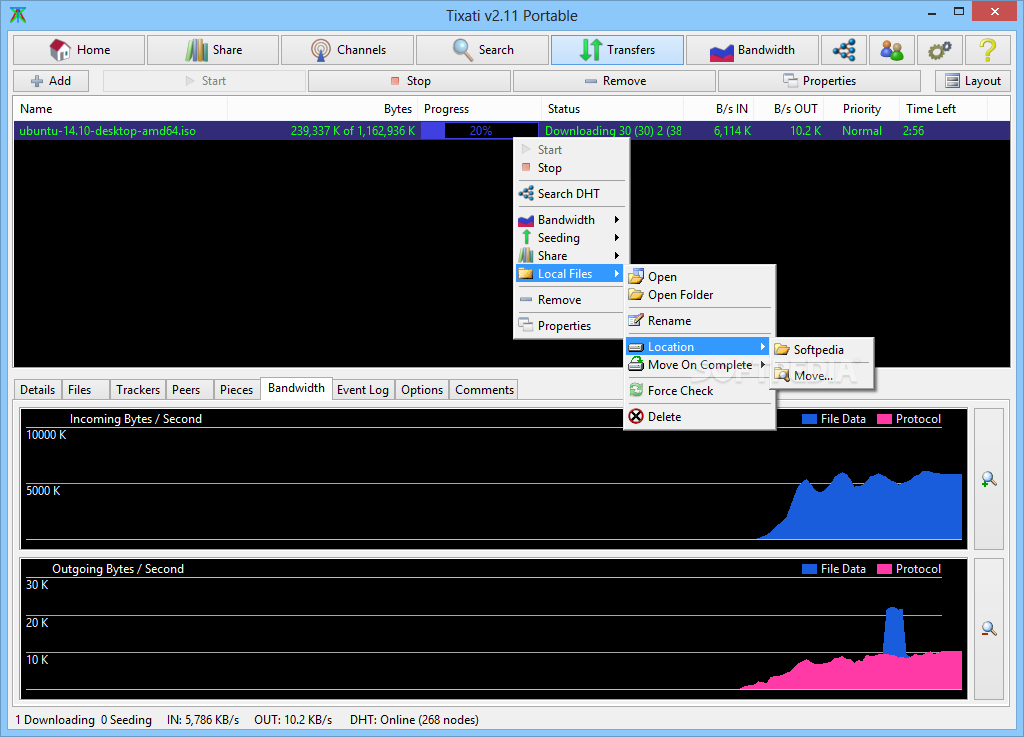The image size is (1024, 737).
Task: Open settings with the gears icon
Action: tap(940, 50)
